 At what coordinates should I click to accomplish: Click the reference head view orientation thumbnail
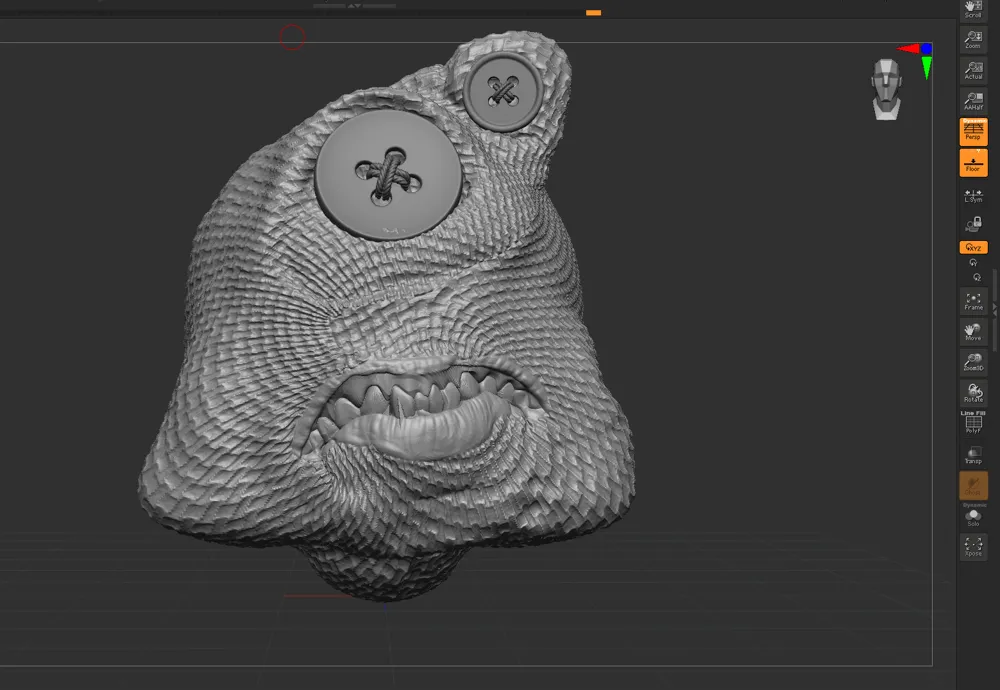(885, 89)
